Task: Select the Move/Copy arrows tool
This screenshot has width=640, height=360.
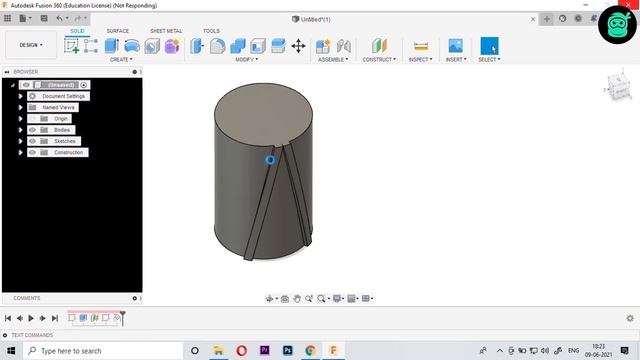Action: [x=298, y=46]
